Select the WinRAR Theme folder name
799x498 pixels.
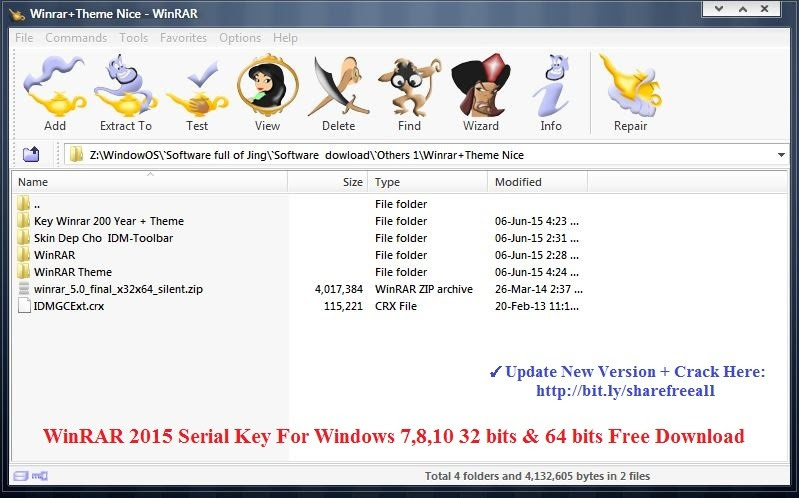tap(73, 272)
